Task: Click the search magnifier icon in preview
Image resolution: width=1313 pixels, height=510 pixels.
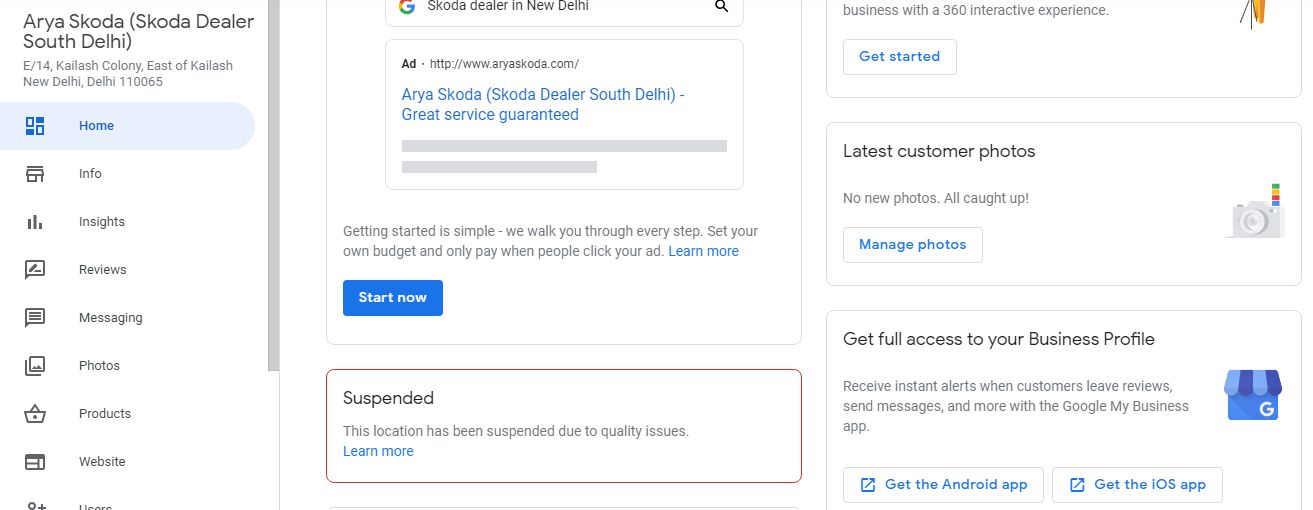Action: pos(721,6)
